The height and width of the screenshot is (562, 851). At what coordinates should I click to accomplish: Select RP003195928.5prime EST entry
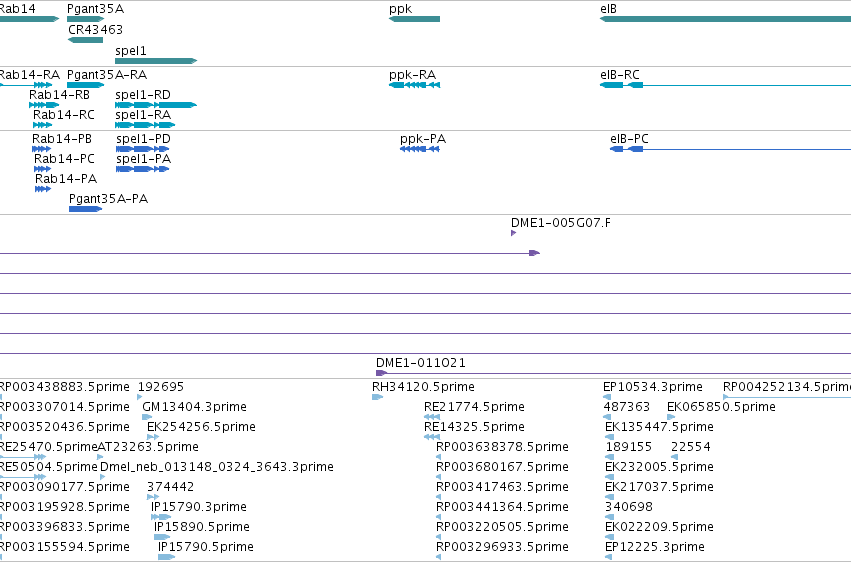65,507
